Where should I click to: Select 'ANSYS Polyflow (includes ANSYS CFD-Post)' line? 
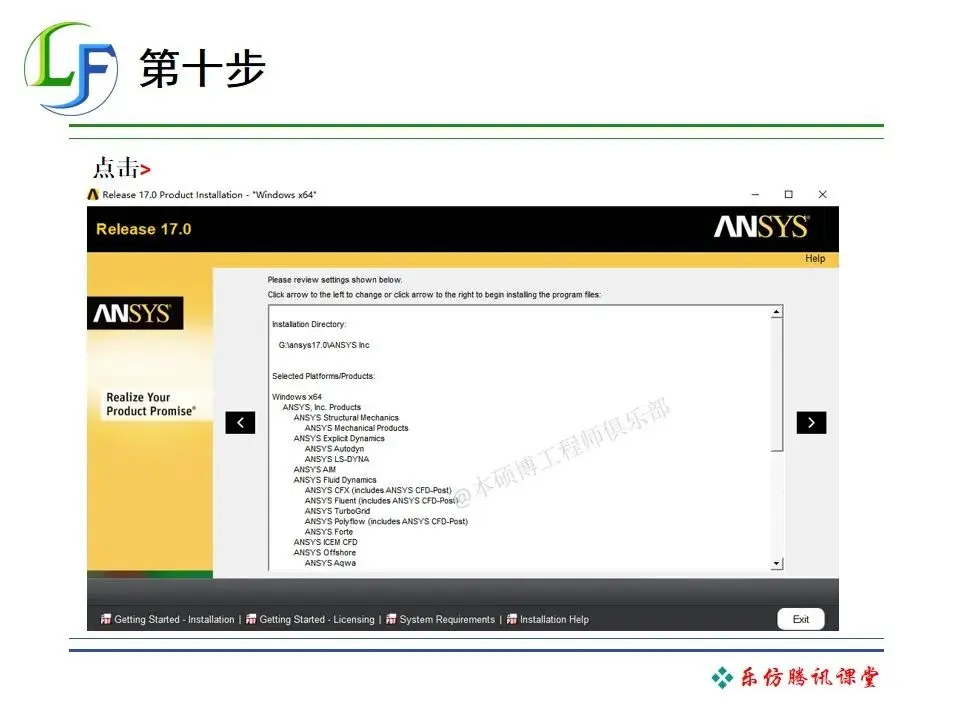[x=386, y=522]
